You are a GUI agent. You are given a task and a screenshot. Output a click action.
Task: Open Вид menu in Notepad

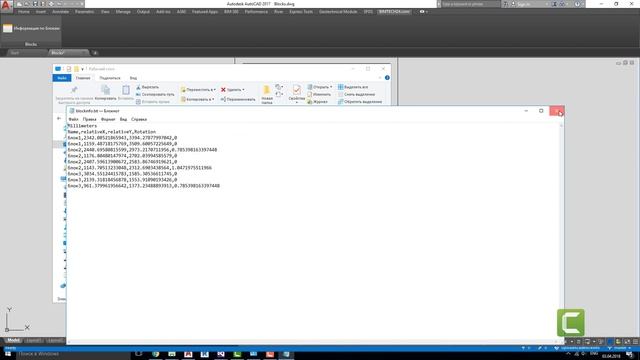click(x=123, y=119)
